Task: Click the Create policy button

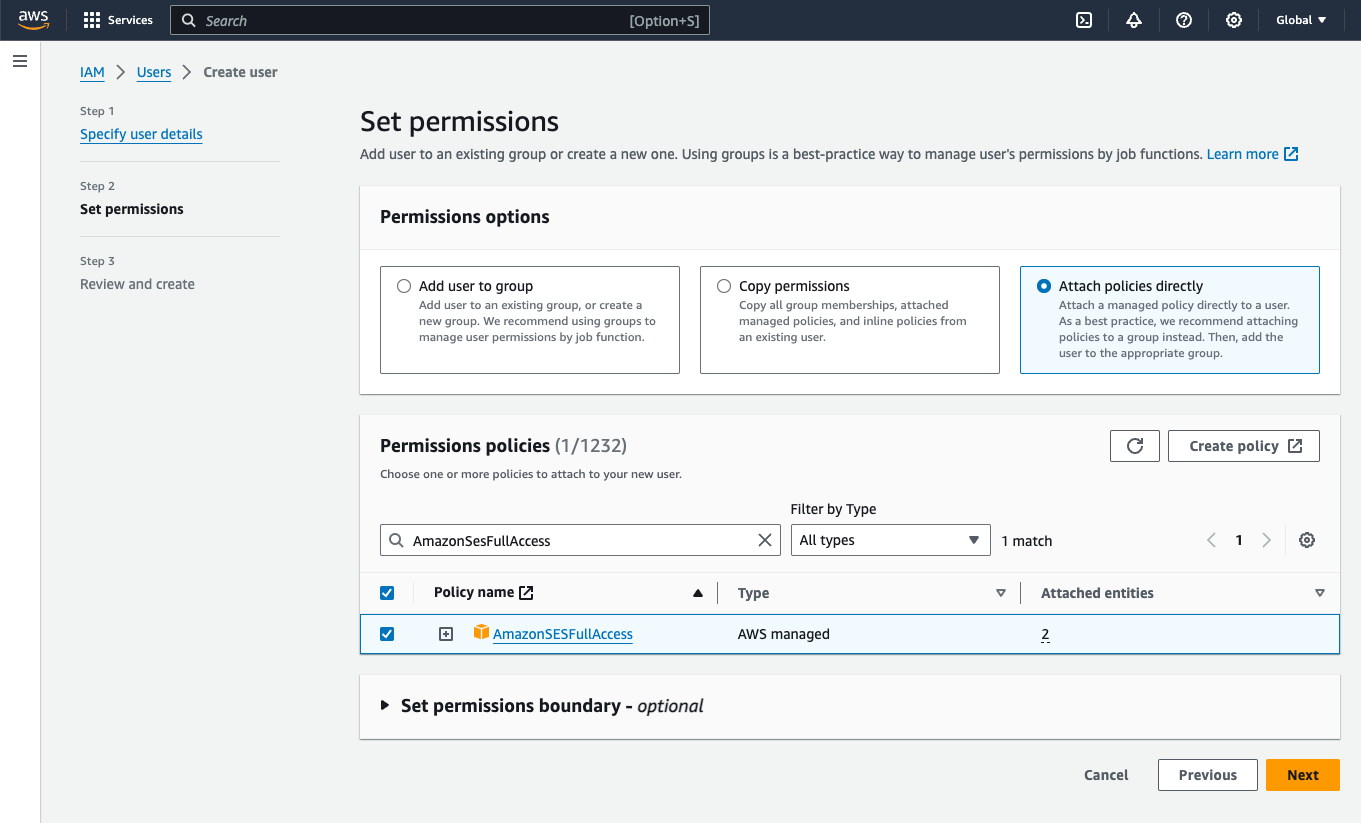Action: [1244, 446]
